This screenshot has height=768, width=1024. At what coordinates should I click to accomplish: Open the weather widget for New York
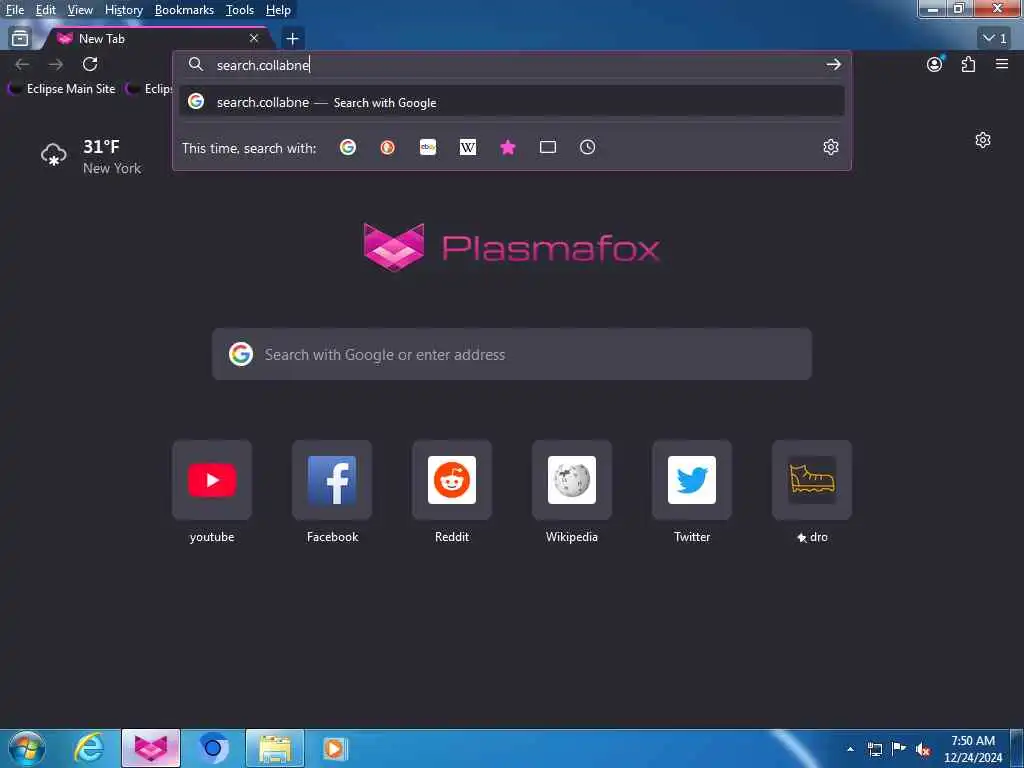[91, 157]
